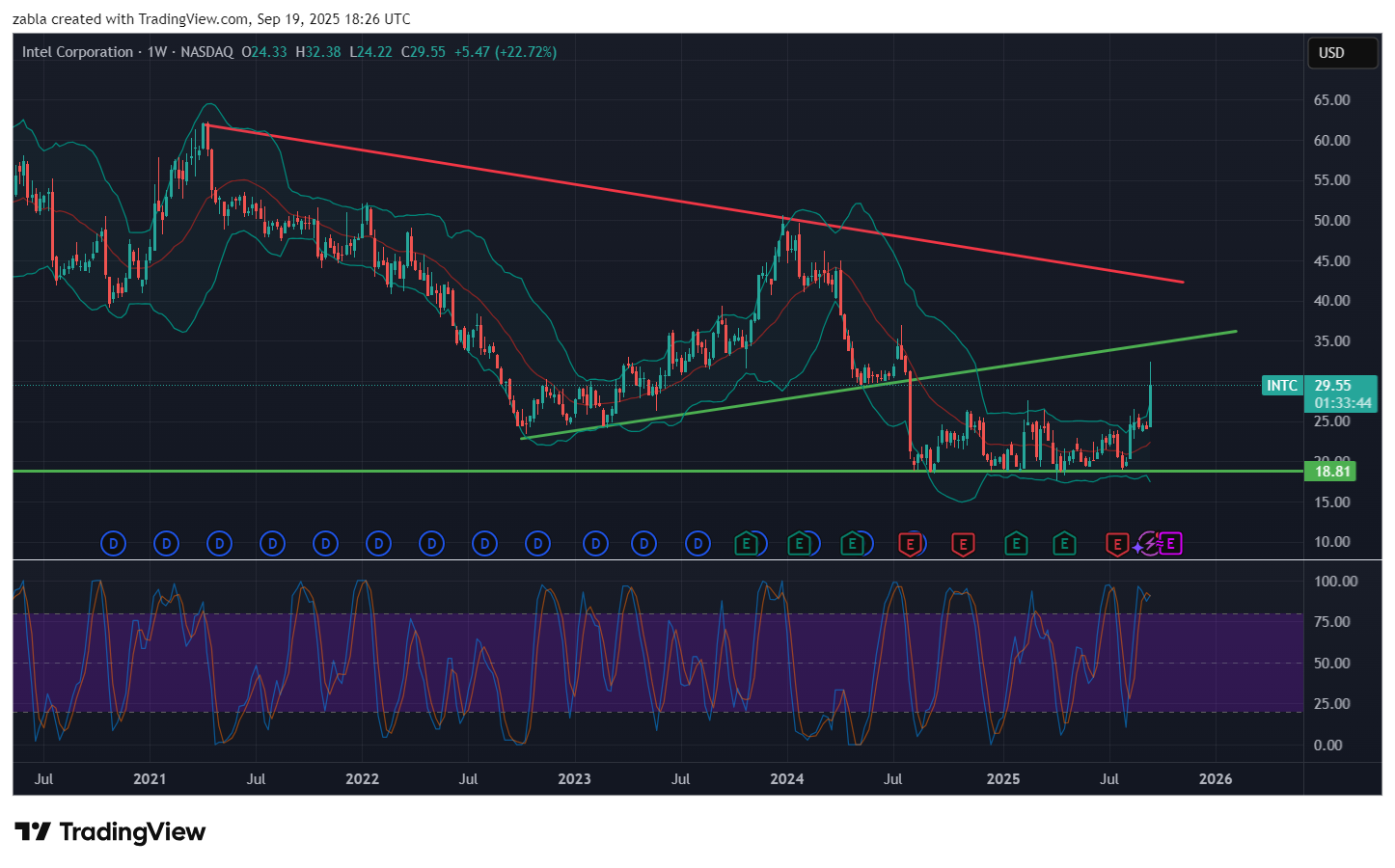This screenshot has width=1395, height=868.
Task: Select the green earnings marker for April 2024
Action: (852, 544)
